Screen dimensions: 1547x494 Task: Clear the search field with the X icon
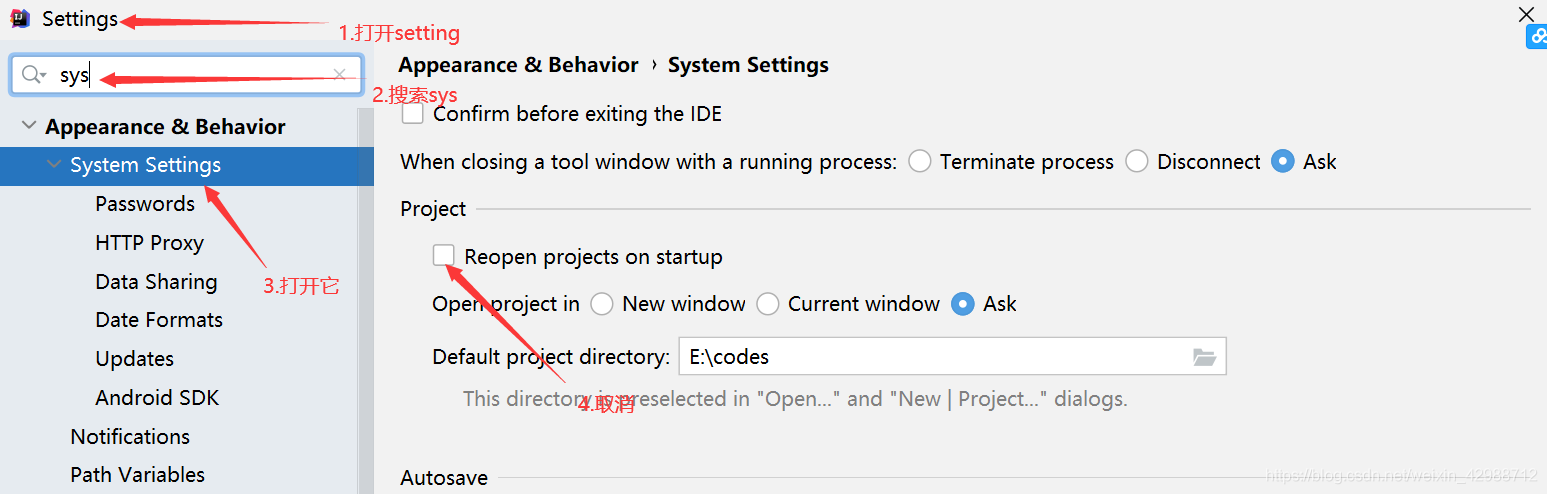pos(340,75)
